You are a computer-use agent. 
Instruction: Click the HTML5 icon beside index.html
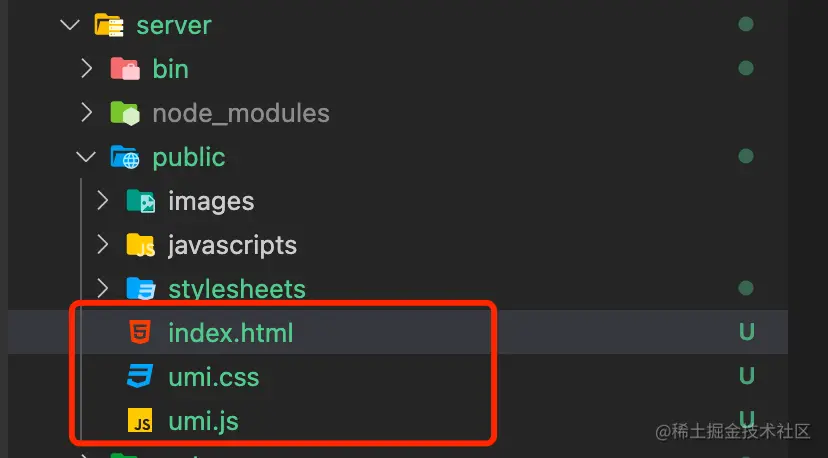point(141,333)
